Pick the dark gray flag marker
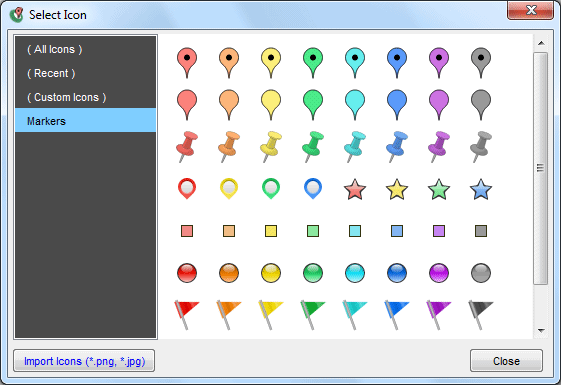 pyautogui.click(x=480, y=315)
